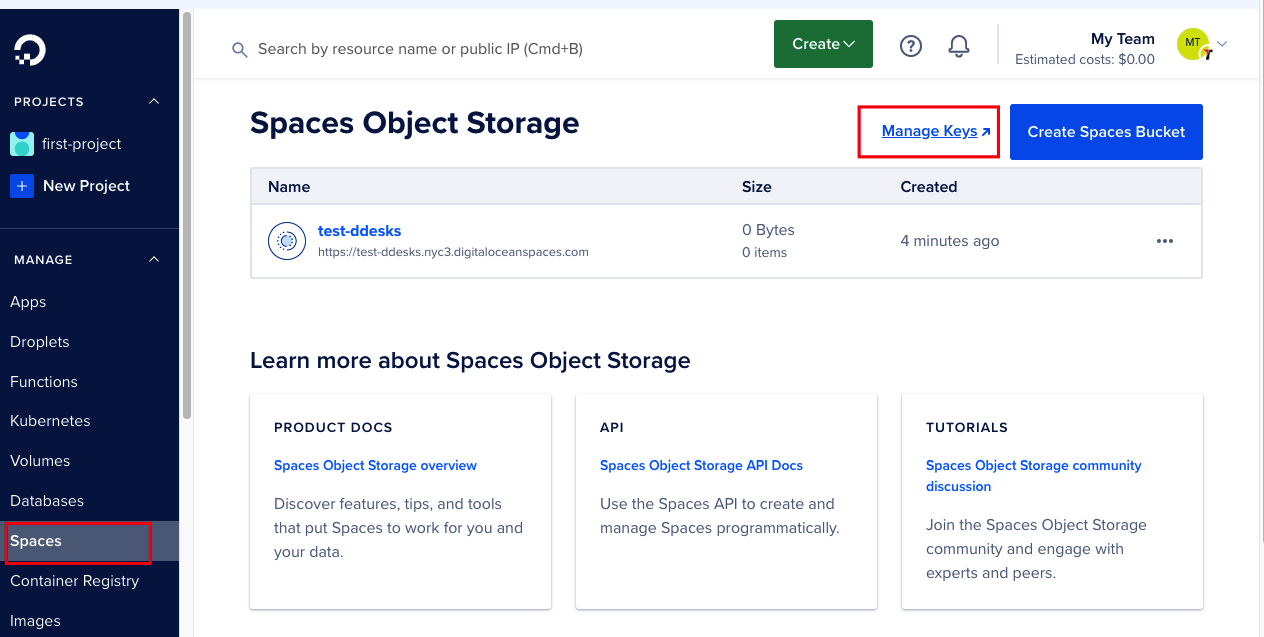
Task: Click the Manage Keys link
Action: tap(936, 131)
